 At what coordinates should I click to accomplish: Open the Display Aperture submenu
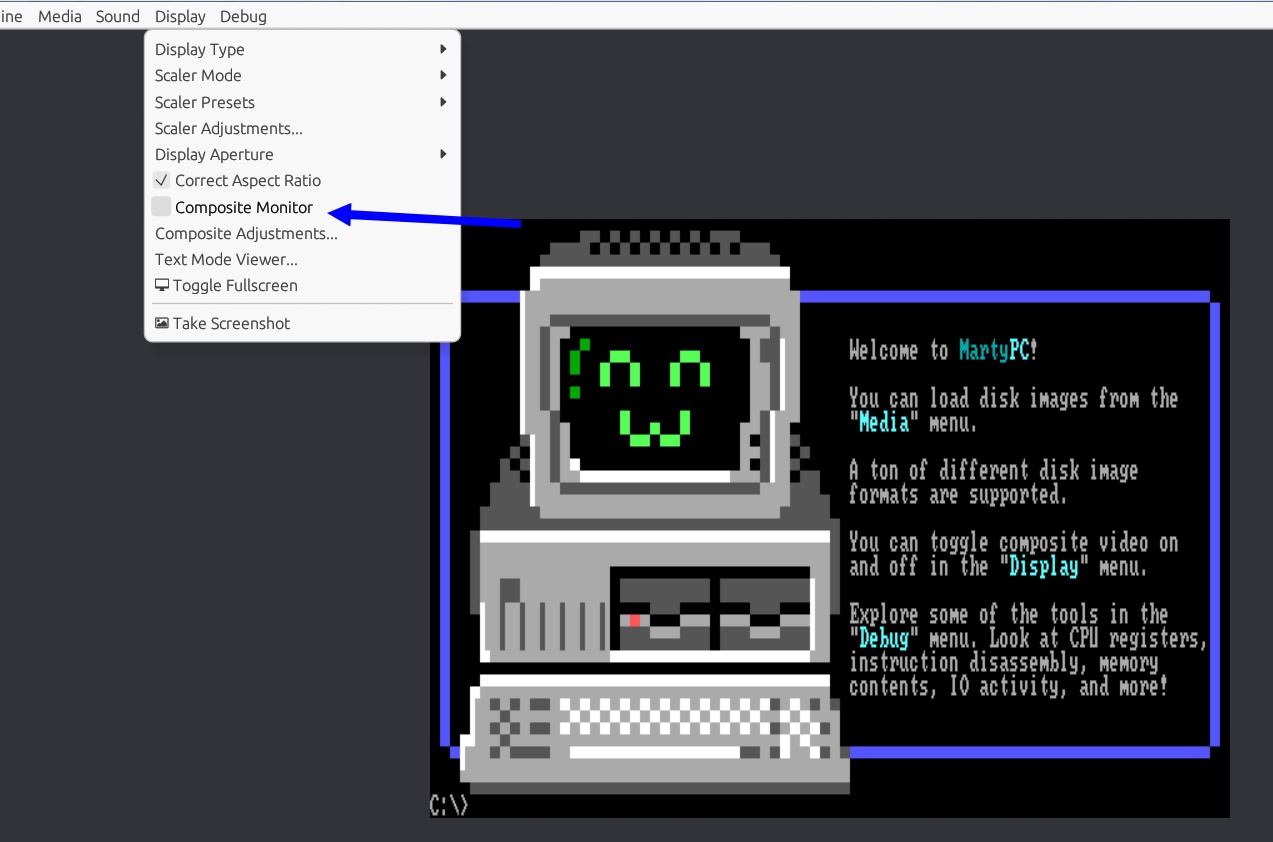(302, 154)
